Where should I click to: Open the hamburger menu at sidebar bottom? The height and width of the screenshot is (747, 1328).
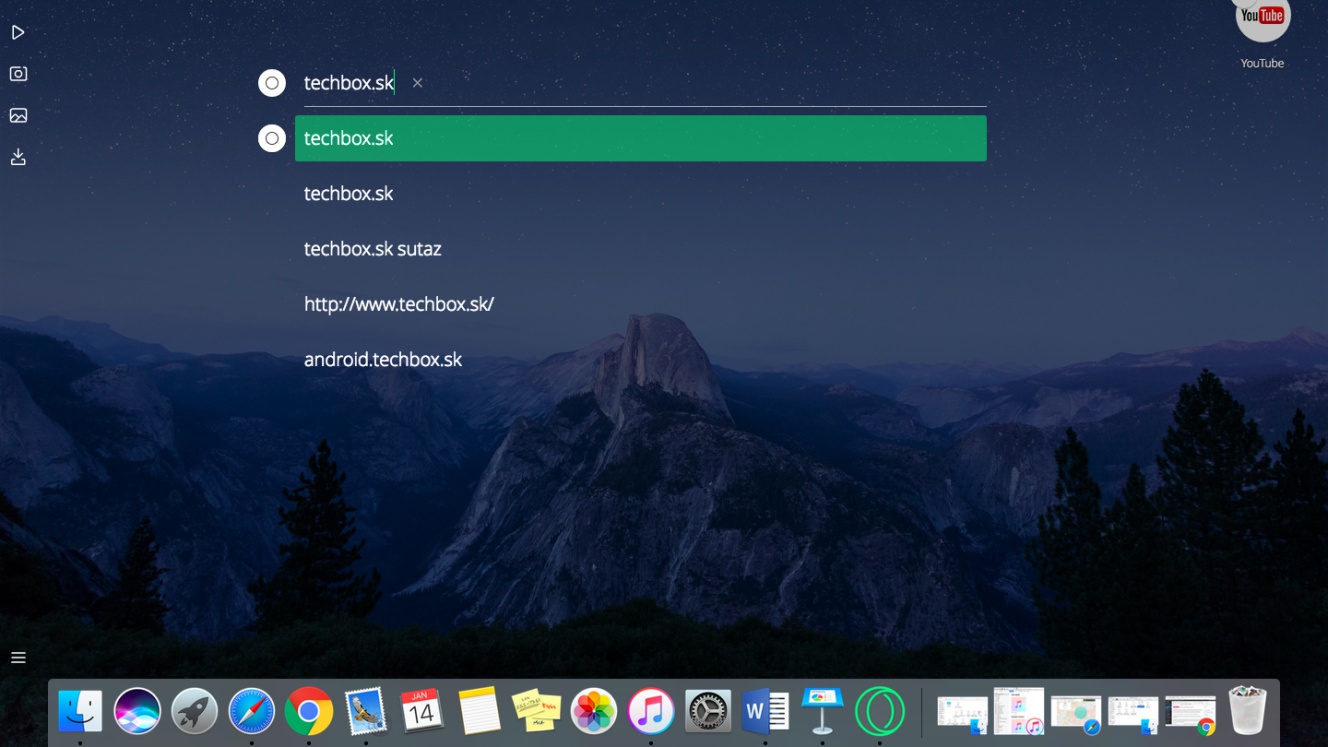pyautogui.click(x=18, y=658)
